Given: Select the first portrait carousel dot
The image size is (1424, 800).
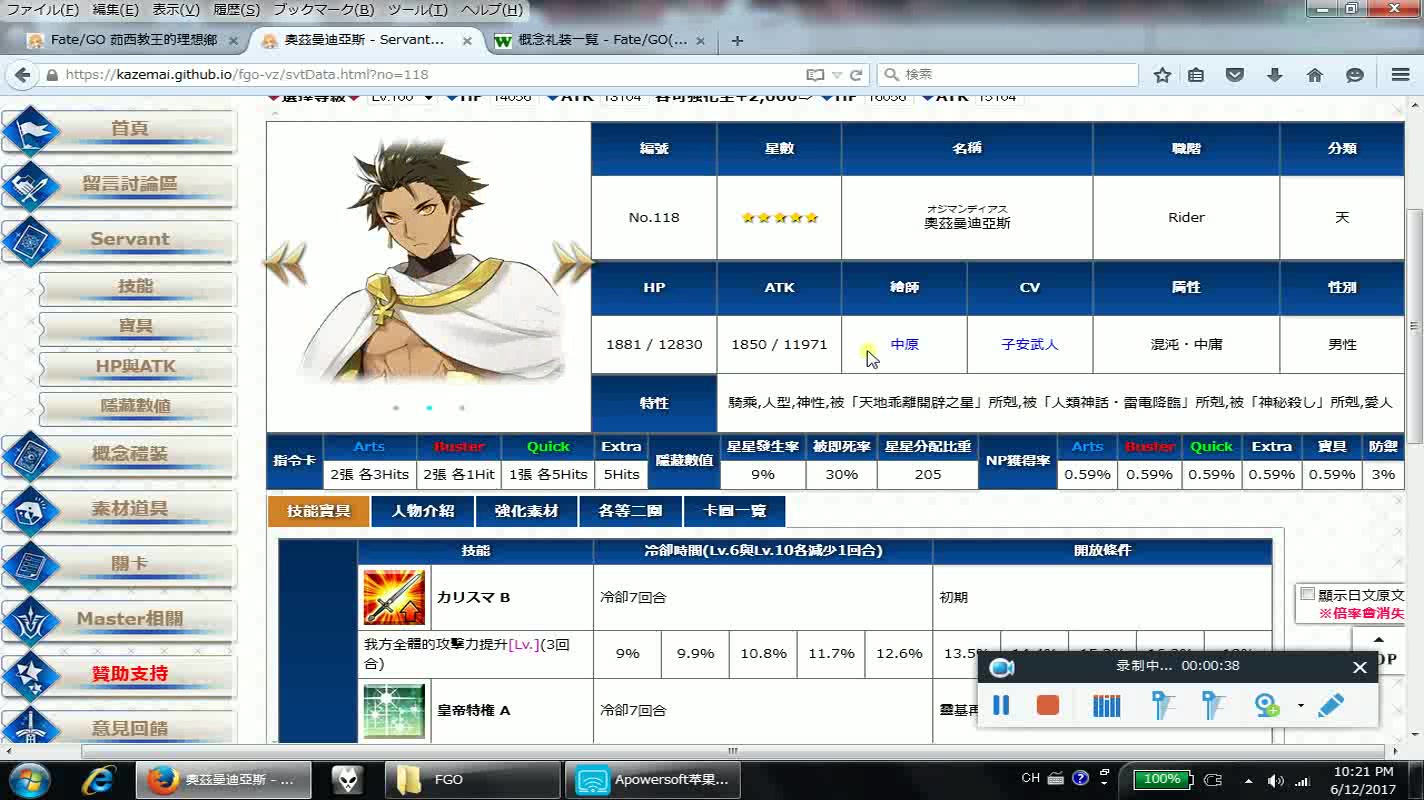Looking at the screenshot, I should [396, 408].
